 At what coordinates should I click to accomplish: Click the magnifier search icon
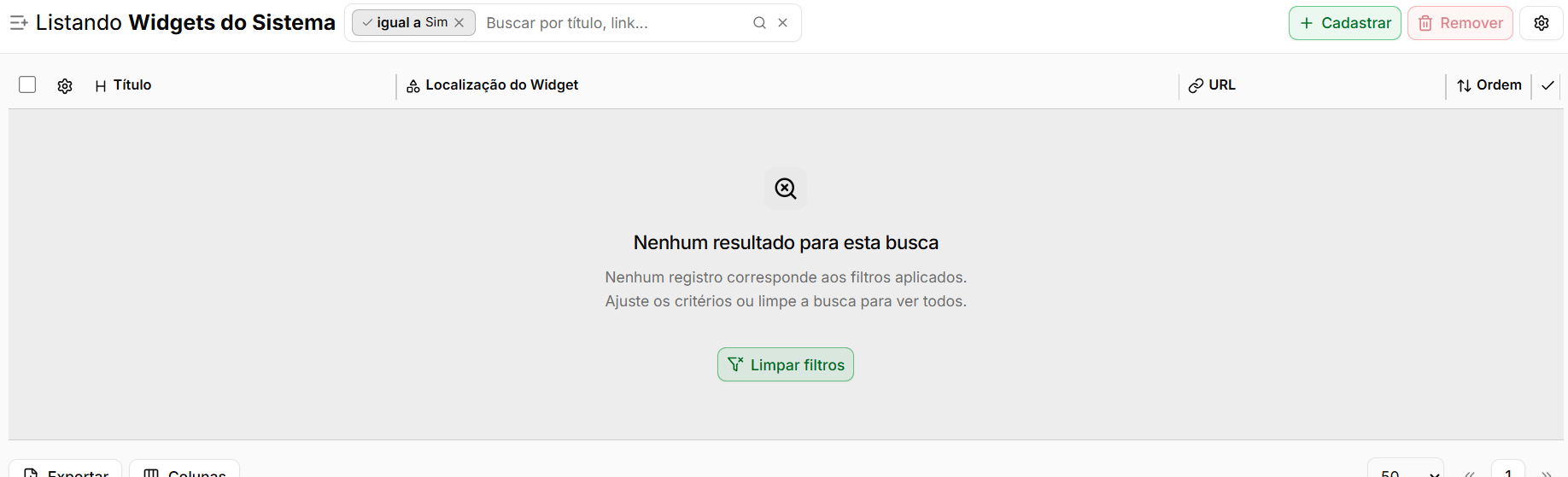click(759, 23)
